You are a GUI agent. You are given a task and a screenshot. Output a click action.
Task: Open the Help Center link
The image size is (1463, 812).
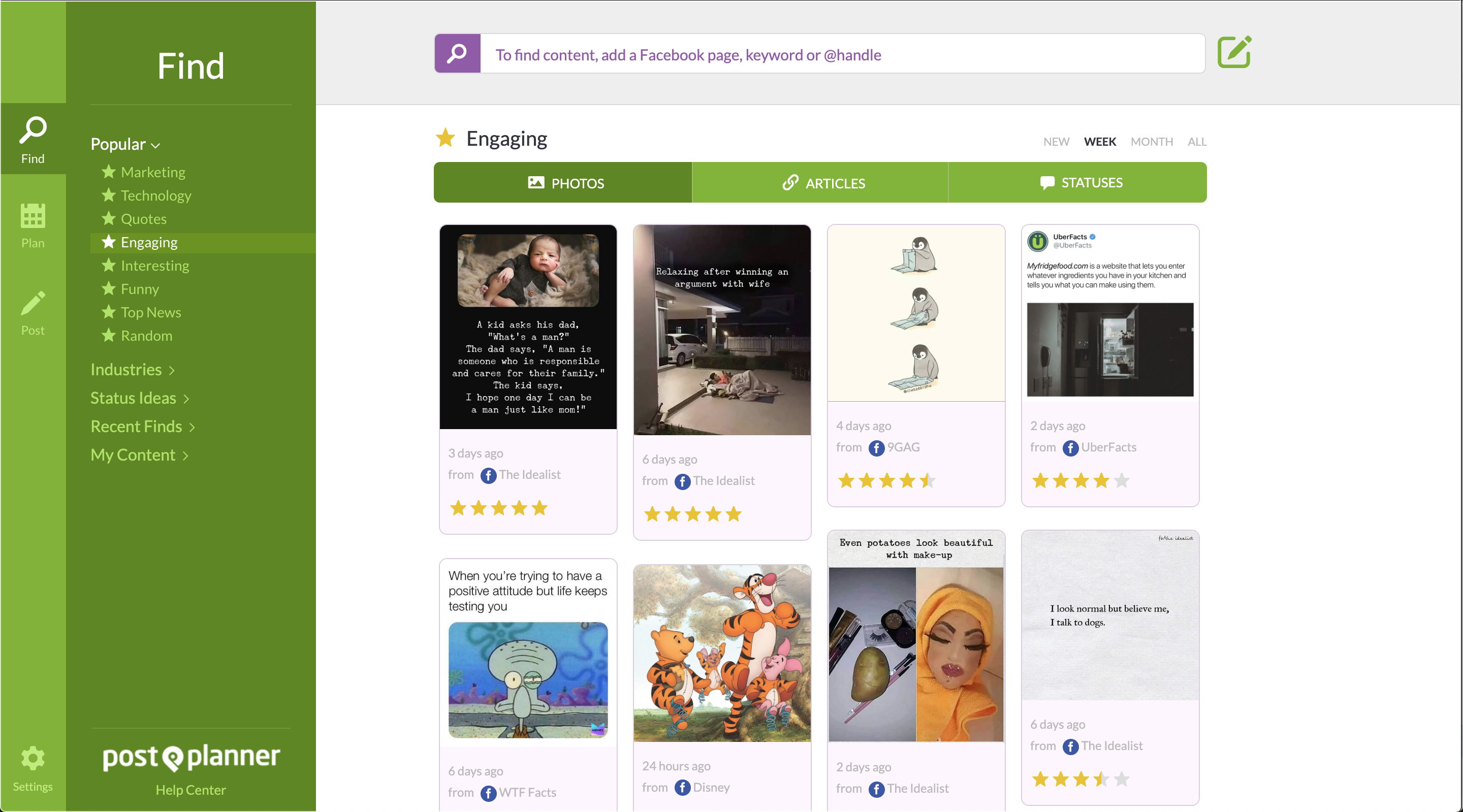[191, 790]
